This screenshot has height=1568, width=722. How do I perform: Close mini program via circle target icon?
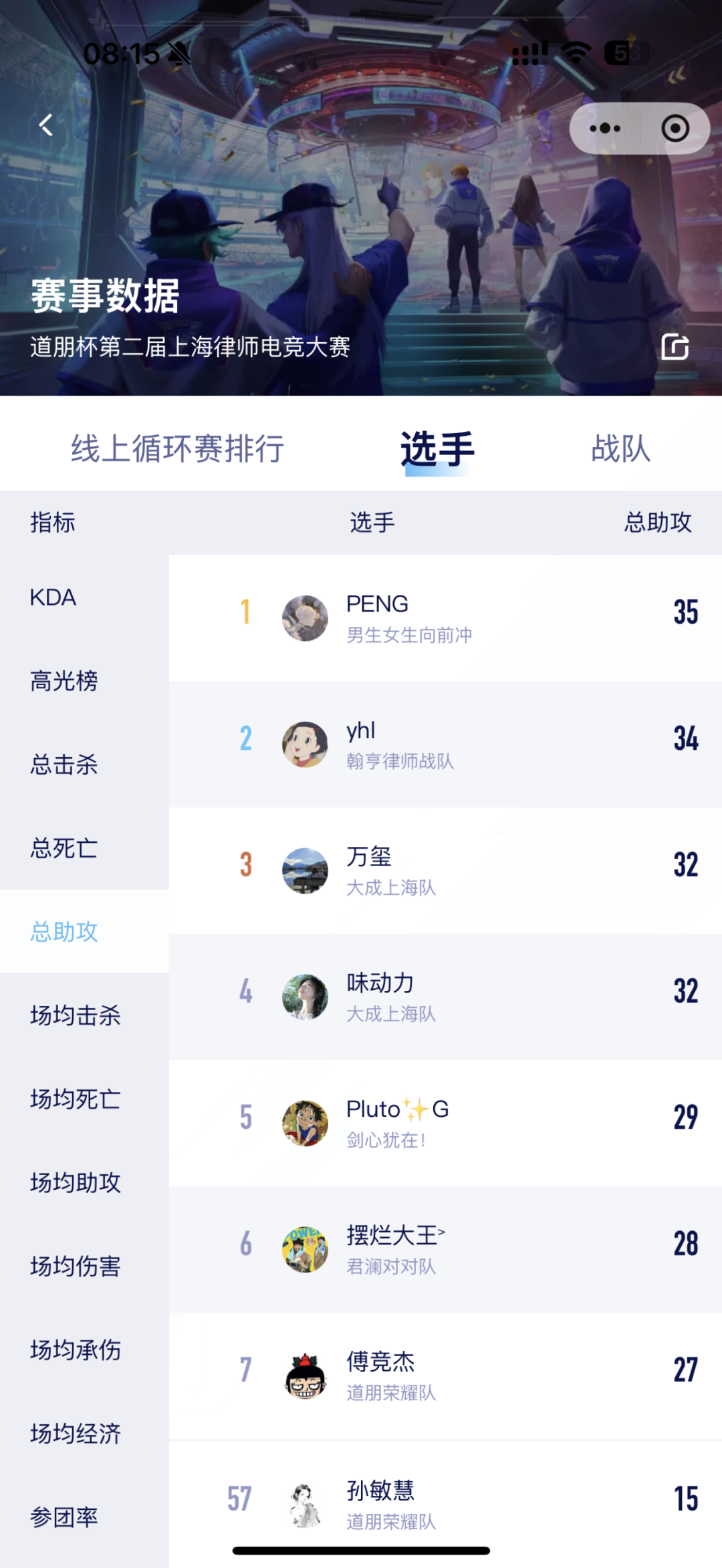click(675, 128)
